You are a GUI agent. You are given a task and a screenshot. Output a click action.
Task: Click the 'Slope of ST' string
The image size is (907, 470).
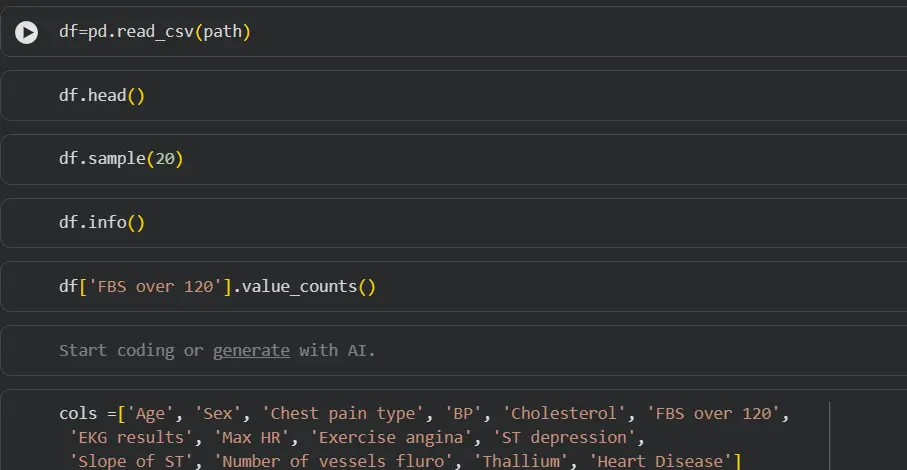tap(131, 461)
